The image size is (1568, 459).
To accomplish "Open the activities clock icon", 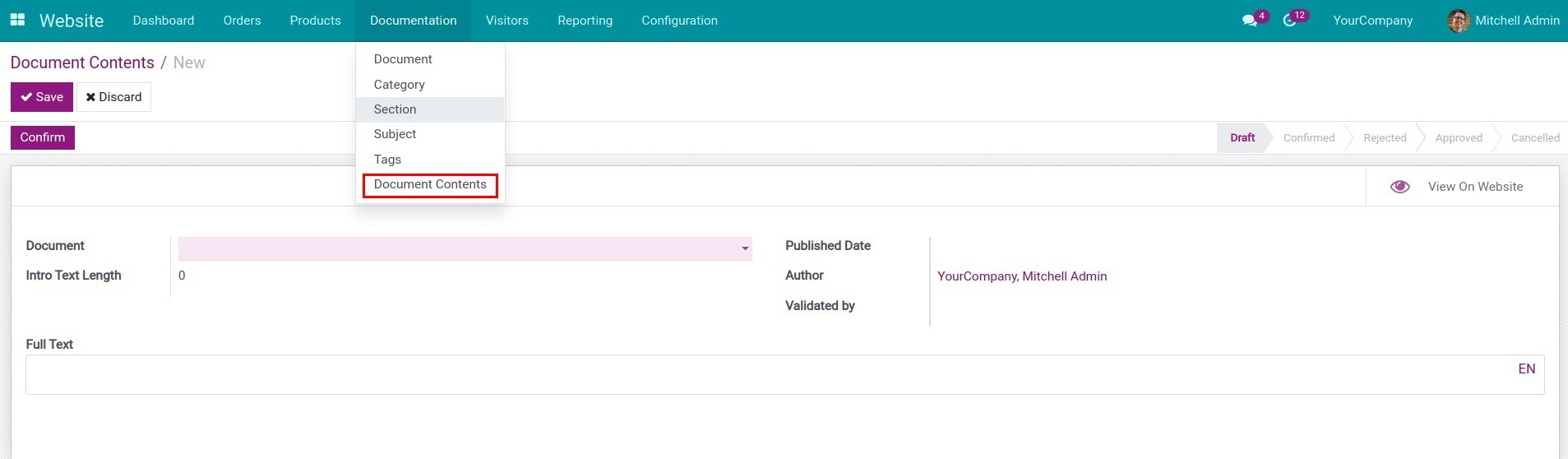I will point(1289,21).
